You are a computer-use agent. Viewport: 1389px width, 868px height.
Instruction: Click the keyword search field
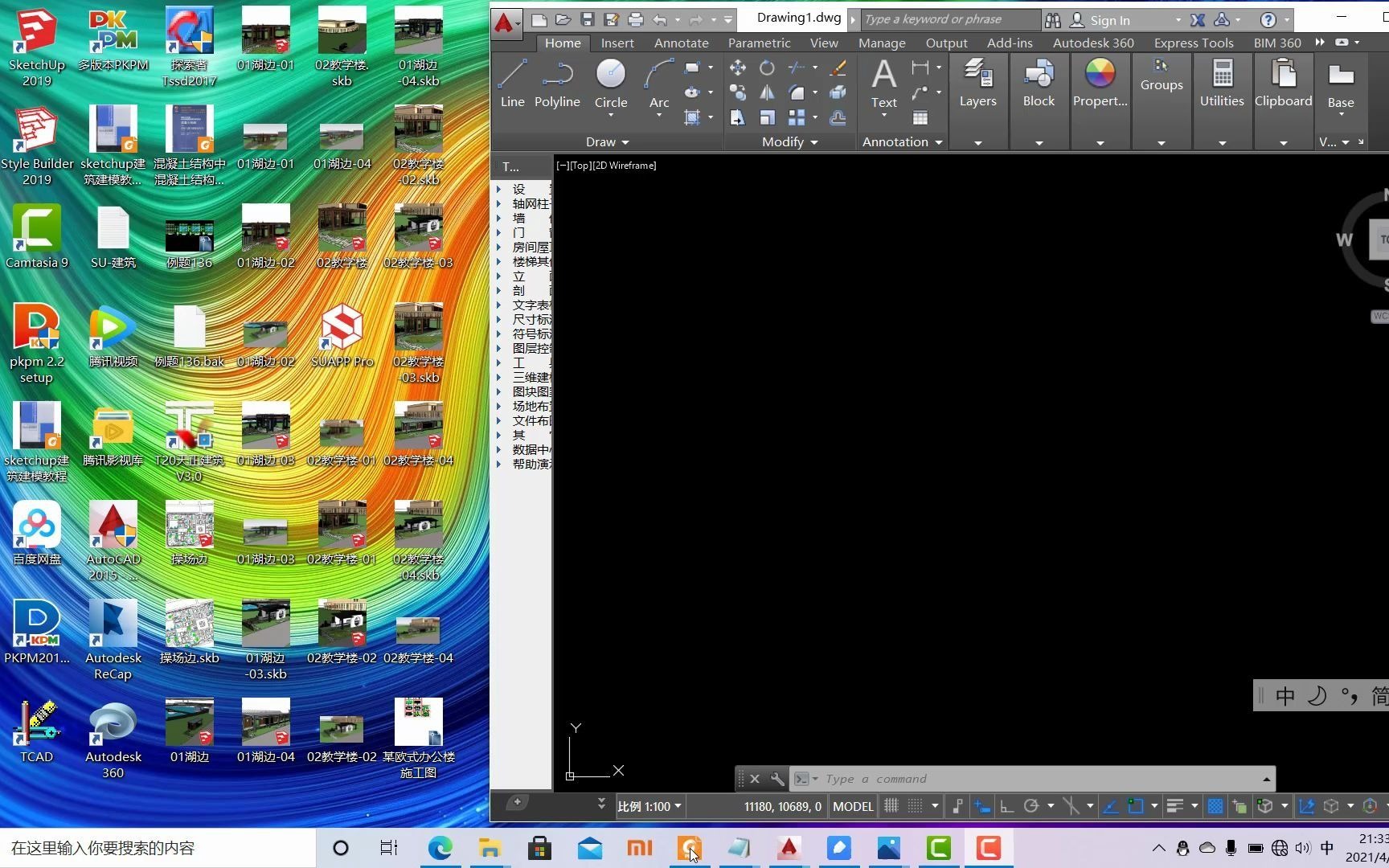tap(950, 19)
